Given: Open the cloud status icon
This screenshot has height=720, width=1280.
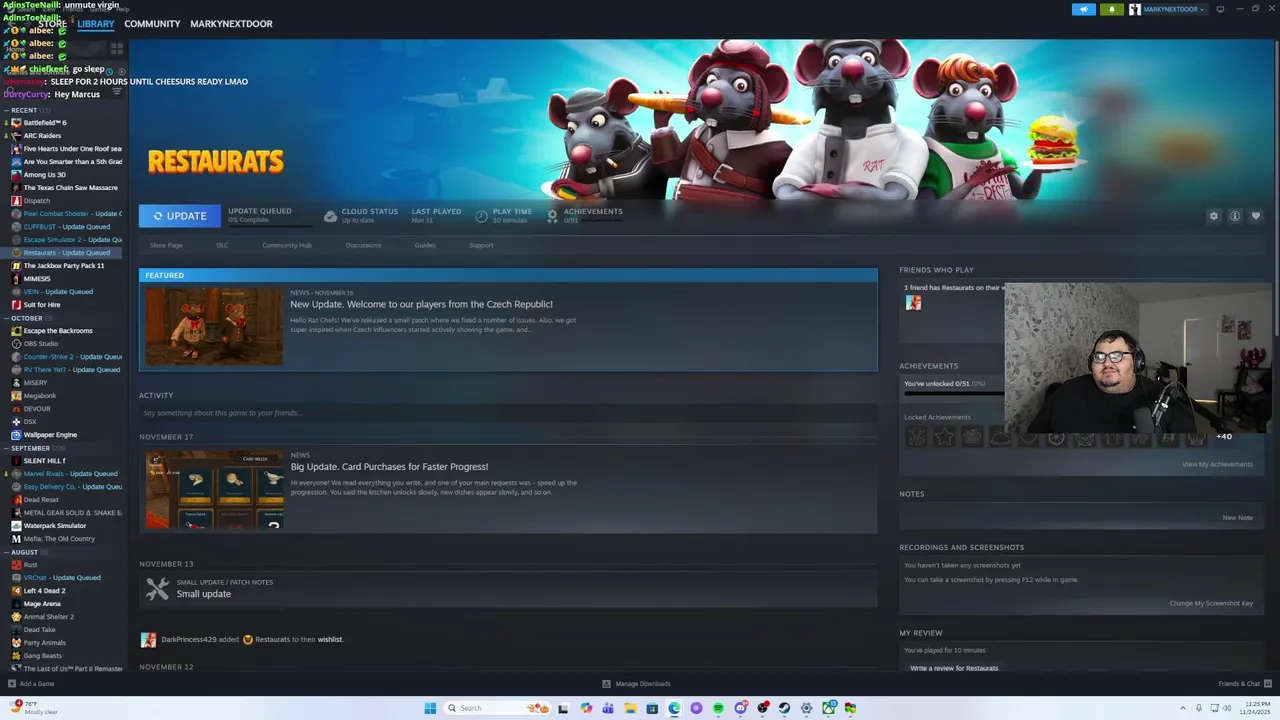Looking at the screenshot, I should click(x=330, y=216).
